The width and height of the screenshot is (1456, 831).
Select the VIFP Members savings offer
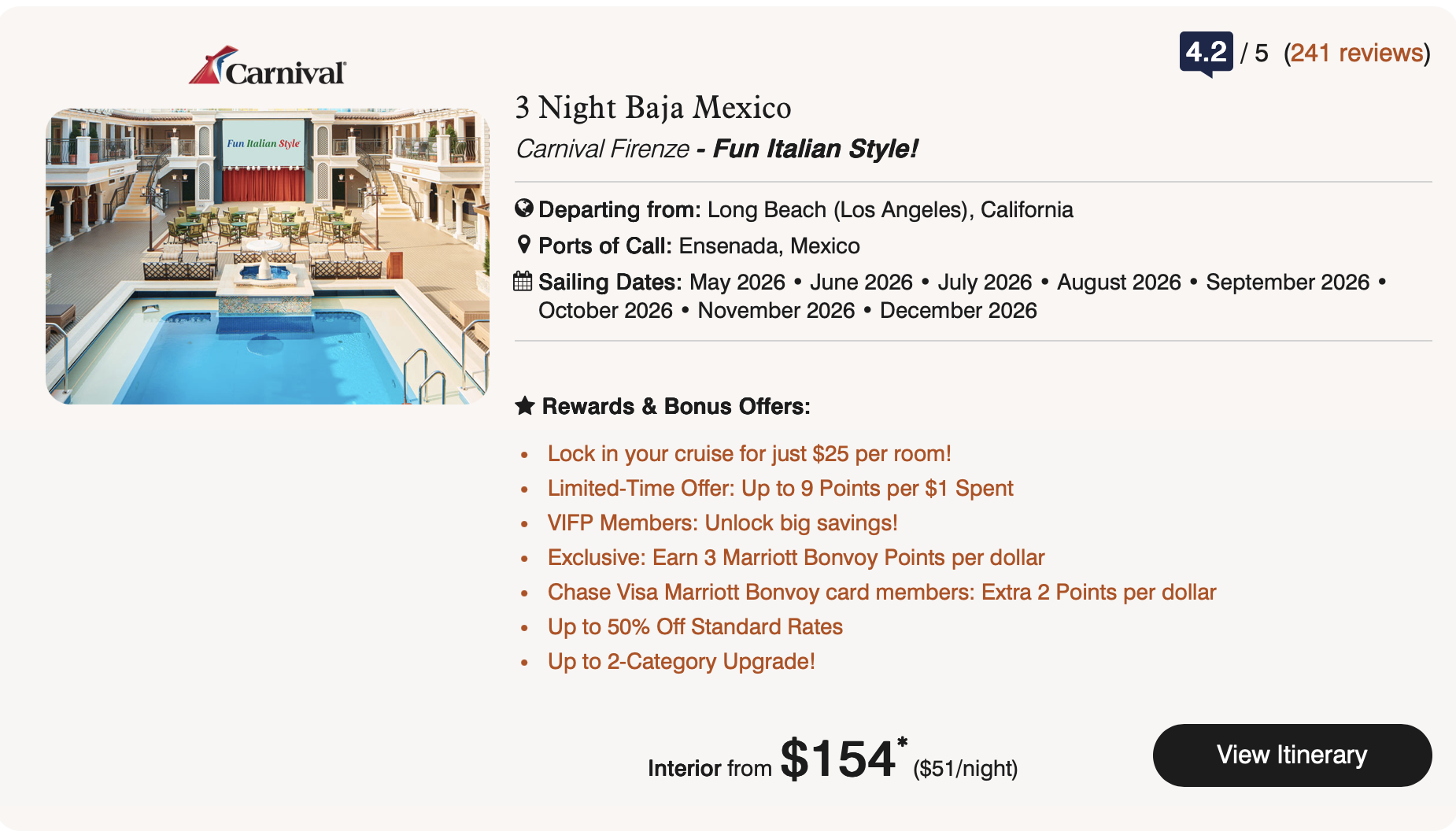point(722,523)
